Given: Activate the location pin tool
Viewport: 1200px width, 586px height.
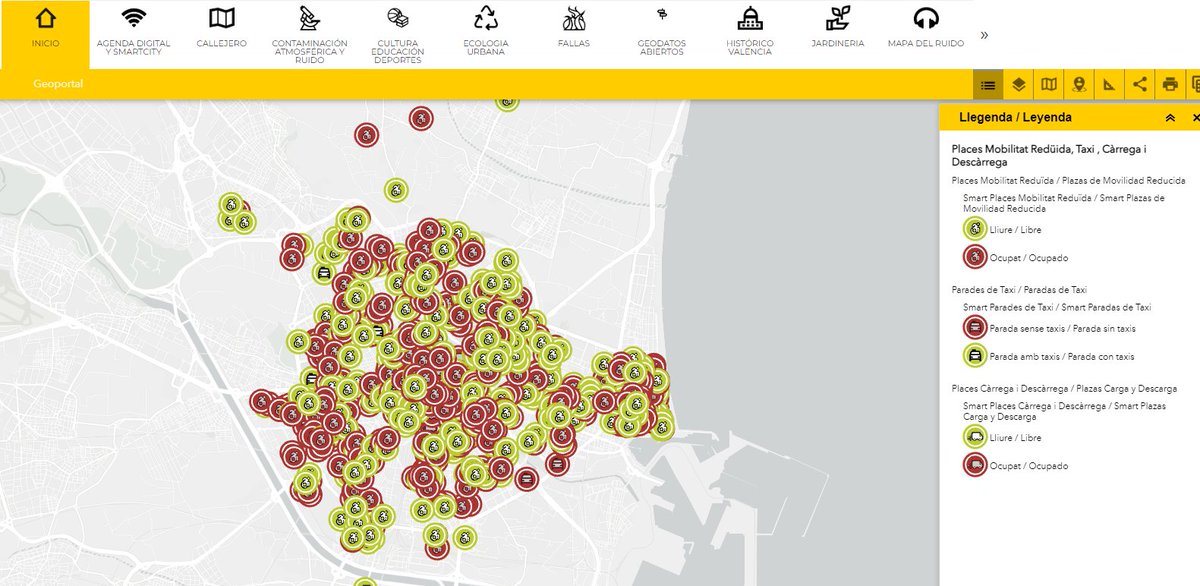Looking at the screenshot, I should 1079,84.
